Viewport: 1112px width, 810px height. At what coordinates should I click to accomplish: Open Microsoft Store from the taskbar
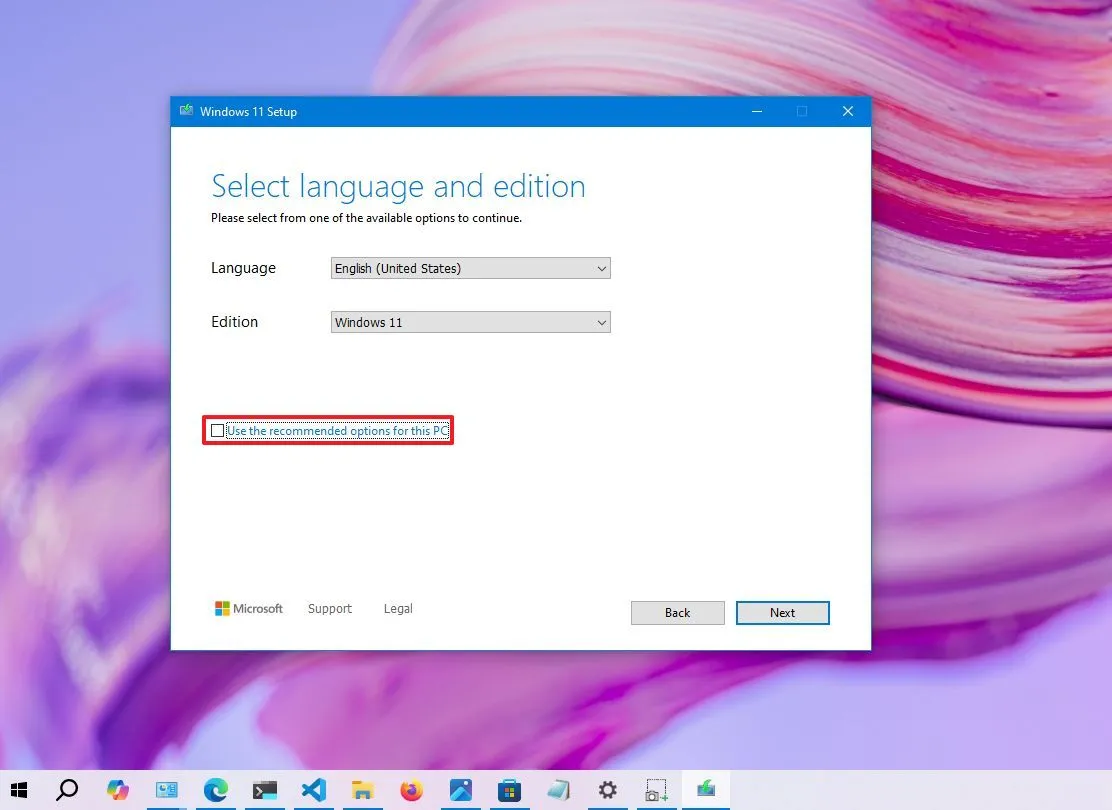pyautogui.click(x=509, y=790)
